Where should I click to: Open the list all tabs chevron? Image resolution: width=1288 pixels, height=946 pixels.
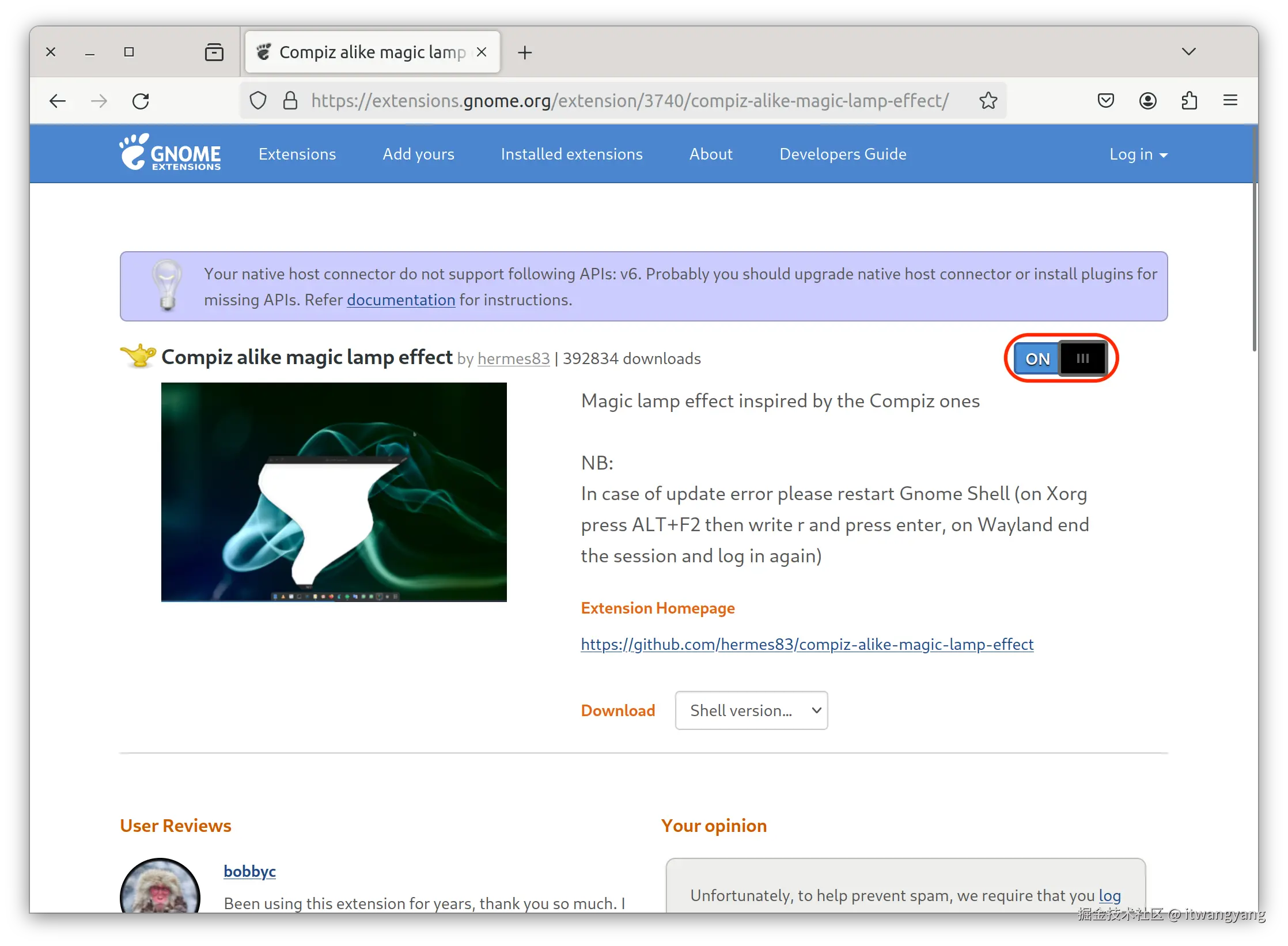pyautogui.click(x=1188, y=52)
